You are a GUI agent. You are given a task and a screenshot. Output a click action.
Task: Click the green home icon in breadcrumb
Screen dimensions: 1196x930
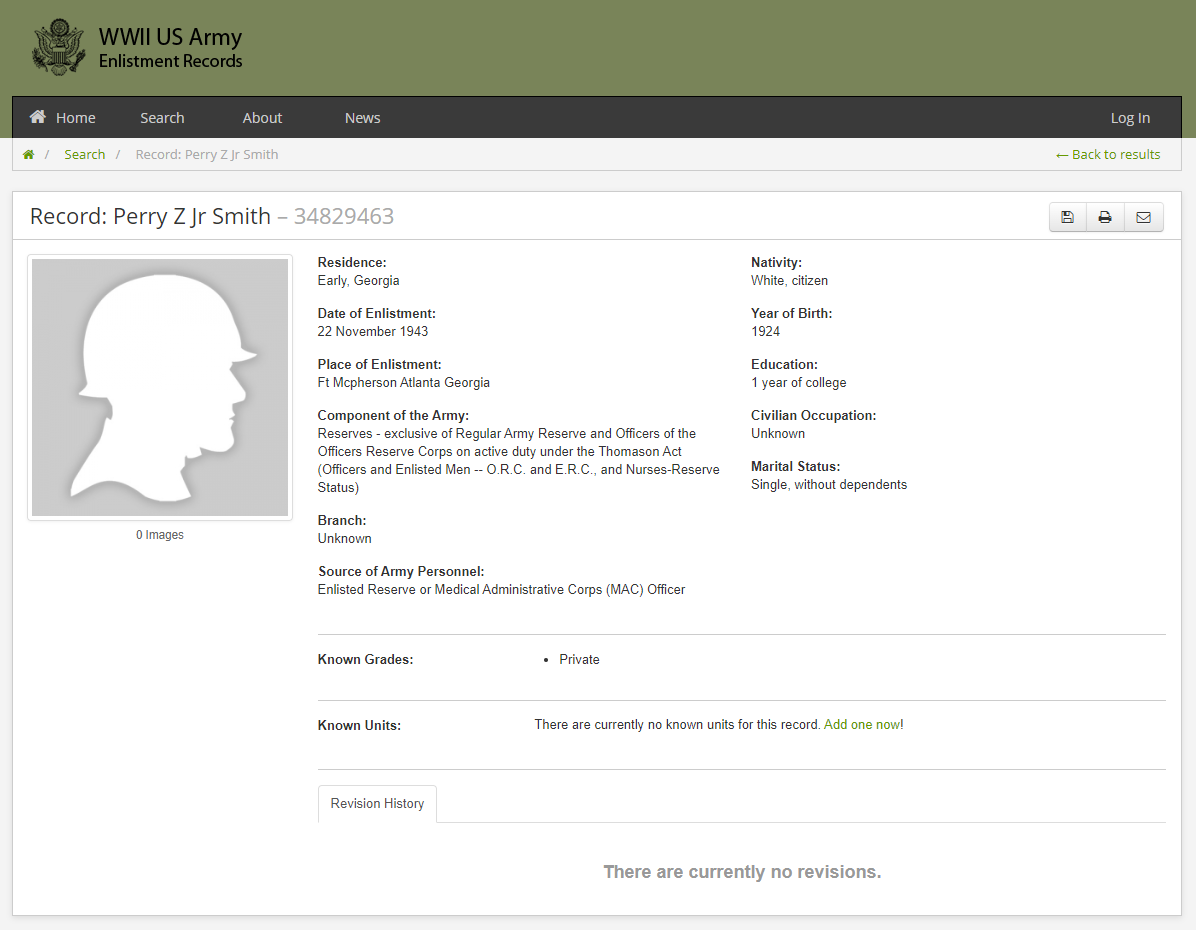coord(29,155)
